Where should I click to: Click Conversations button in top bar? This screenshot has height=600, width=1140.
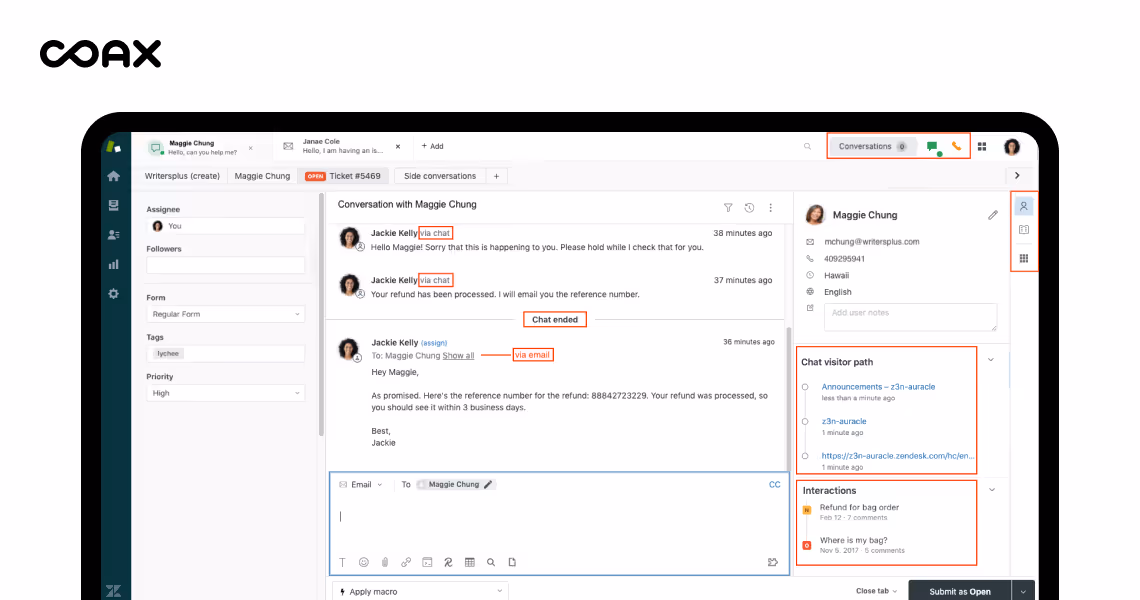point(872,146)
